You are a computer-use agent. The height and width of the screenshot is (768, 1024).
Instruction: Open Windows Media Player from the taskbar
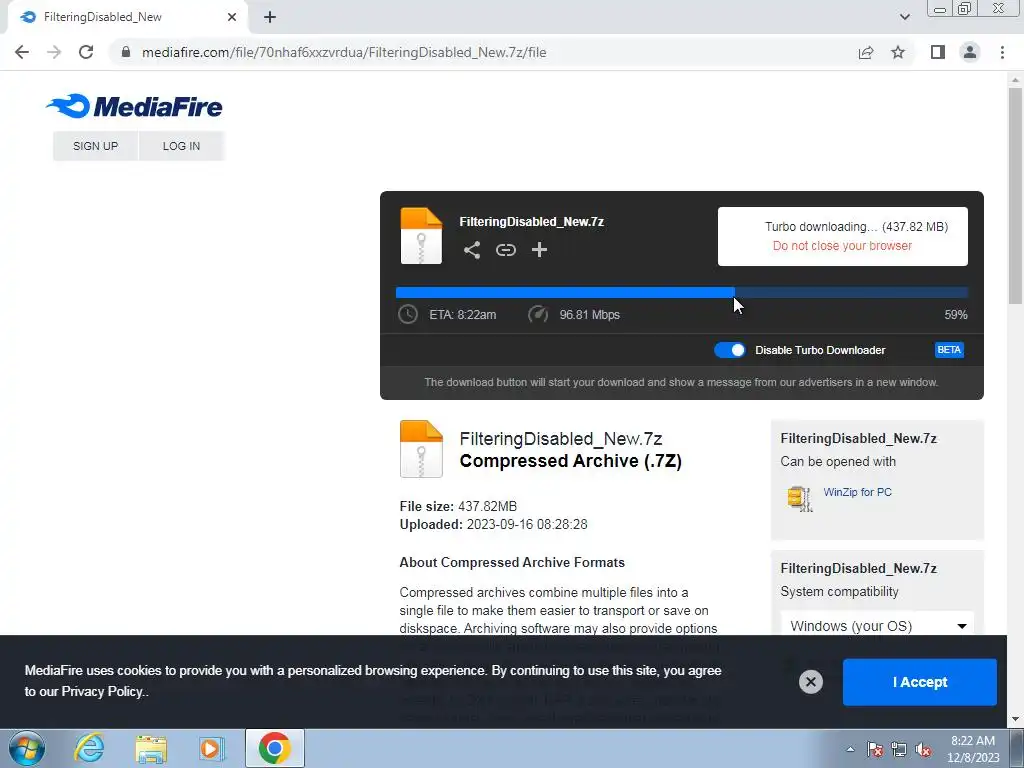212,748
